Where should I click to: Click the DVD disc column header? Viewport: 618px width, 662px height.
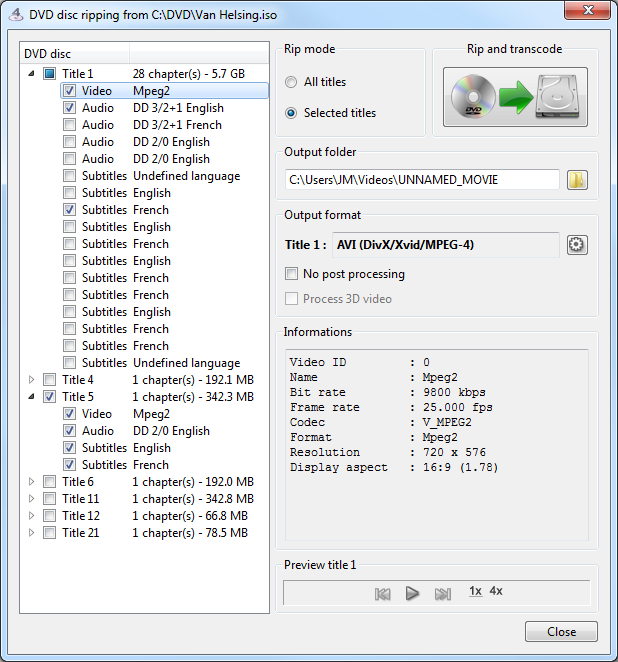point(75,54)
